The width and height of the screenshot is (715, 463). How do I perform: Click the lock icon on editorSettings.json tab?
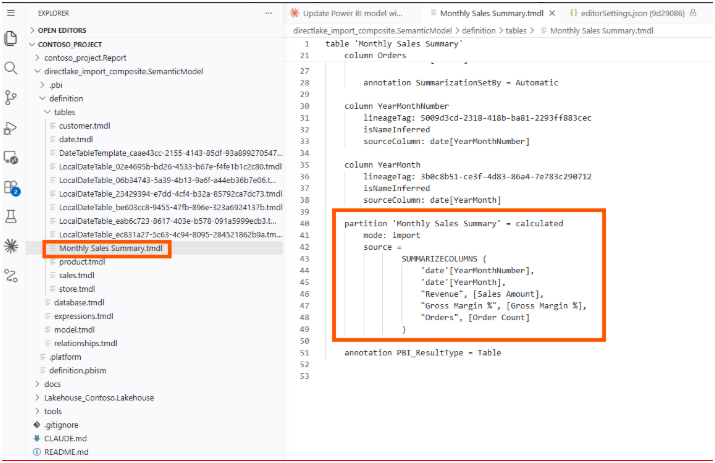point(693,13)
